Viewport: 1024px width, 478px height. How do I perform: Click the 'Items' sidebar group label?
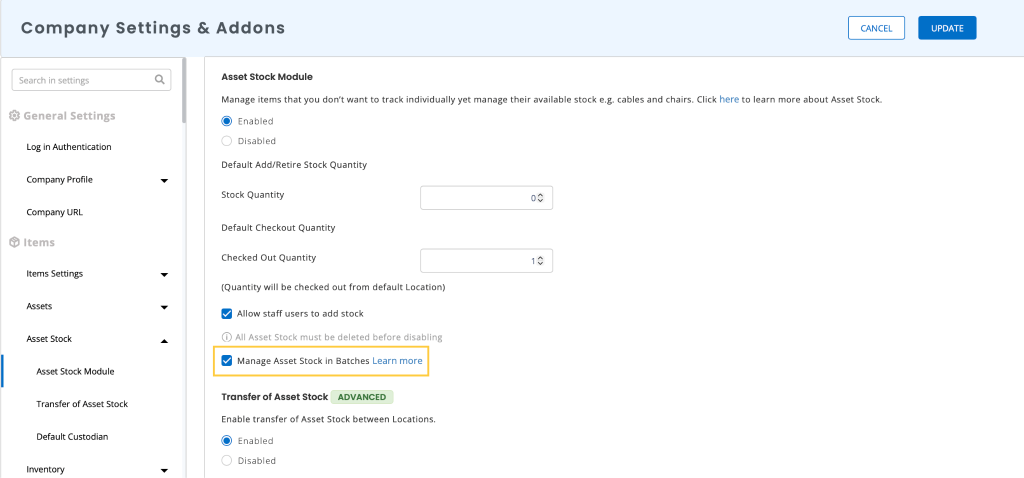click(39, 242)
